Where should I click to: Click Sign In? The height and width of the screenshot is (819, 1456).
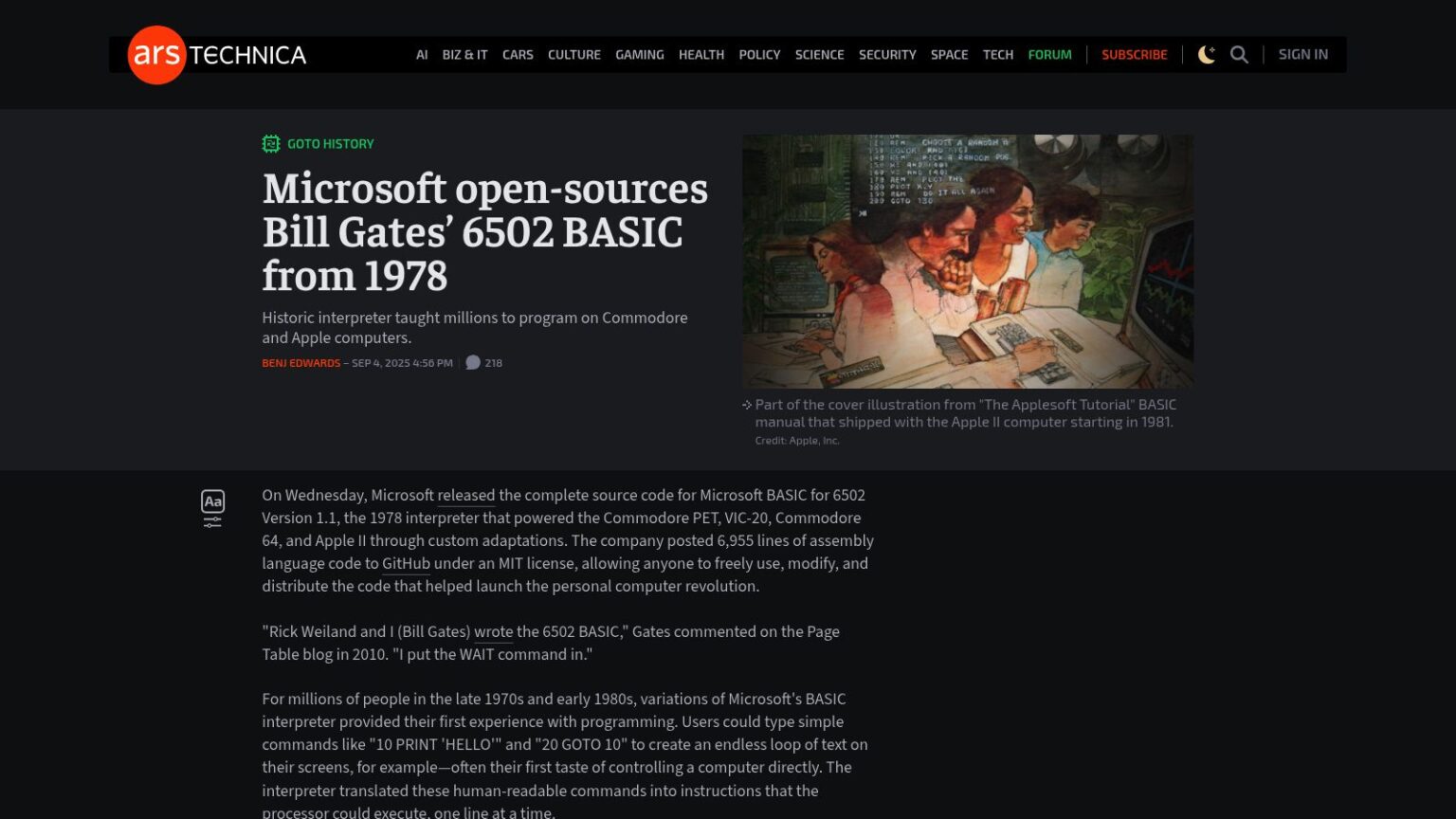(1303, 55)
